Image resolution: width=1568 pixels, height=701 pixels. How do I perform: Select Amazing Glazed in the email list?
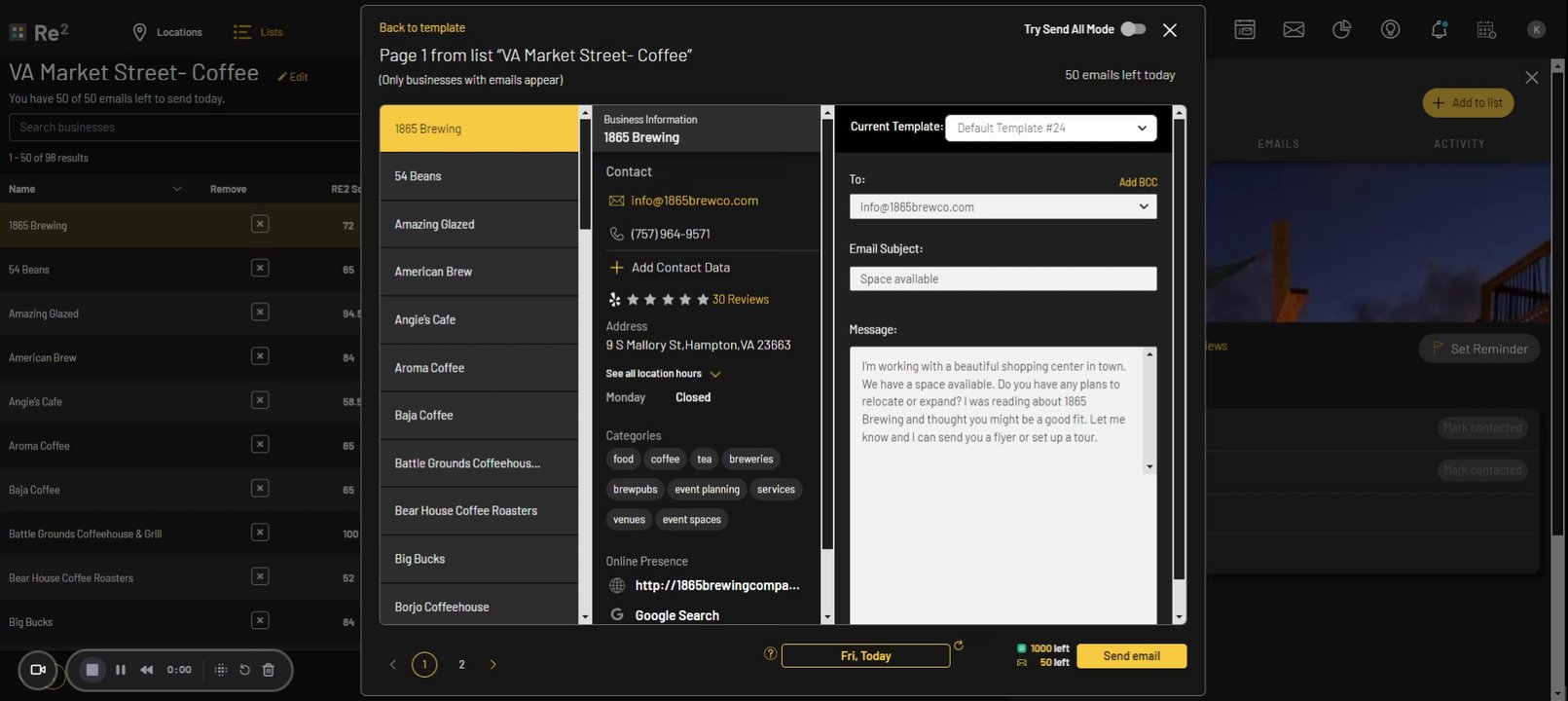click(x=479, y=224)
